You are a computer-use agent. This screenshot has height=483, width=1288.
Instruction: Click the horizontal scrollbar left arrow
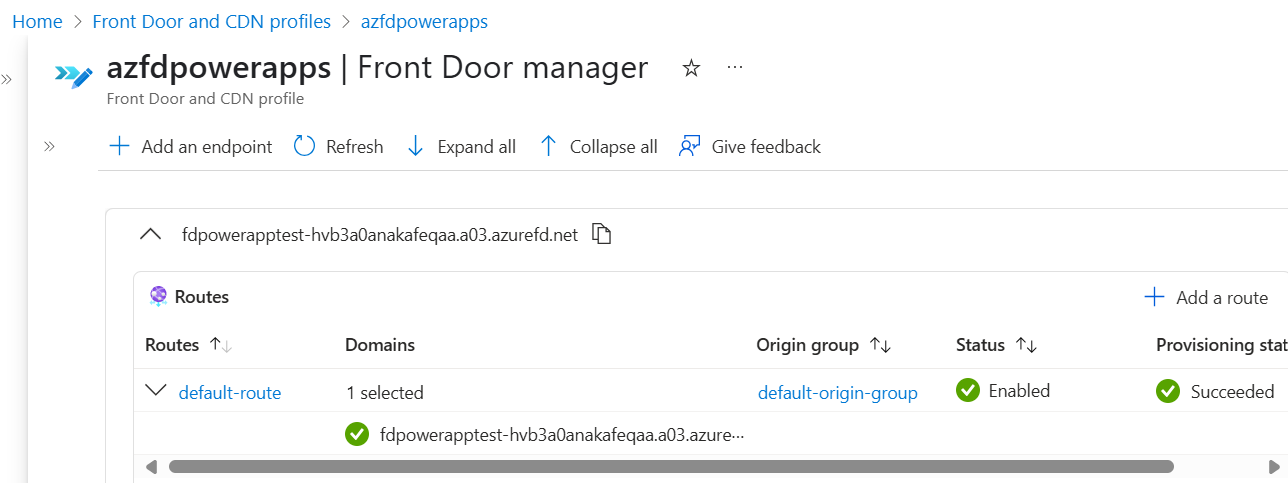pyautogui.click(x=152, y=467)
